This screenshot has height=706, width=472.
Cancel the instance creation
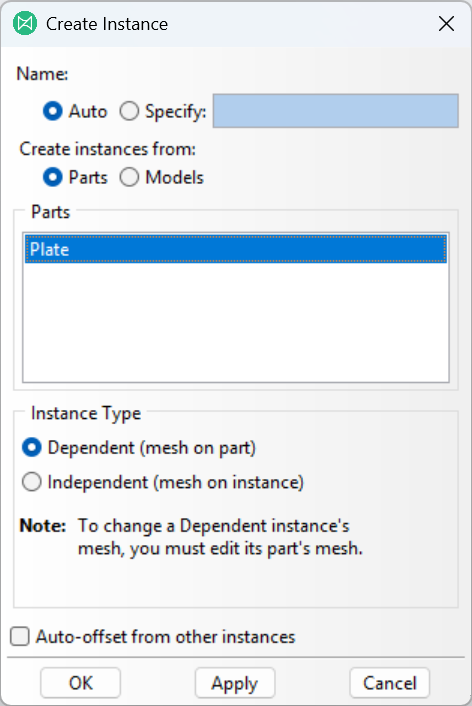tap(390, 683)
